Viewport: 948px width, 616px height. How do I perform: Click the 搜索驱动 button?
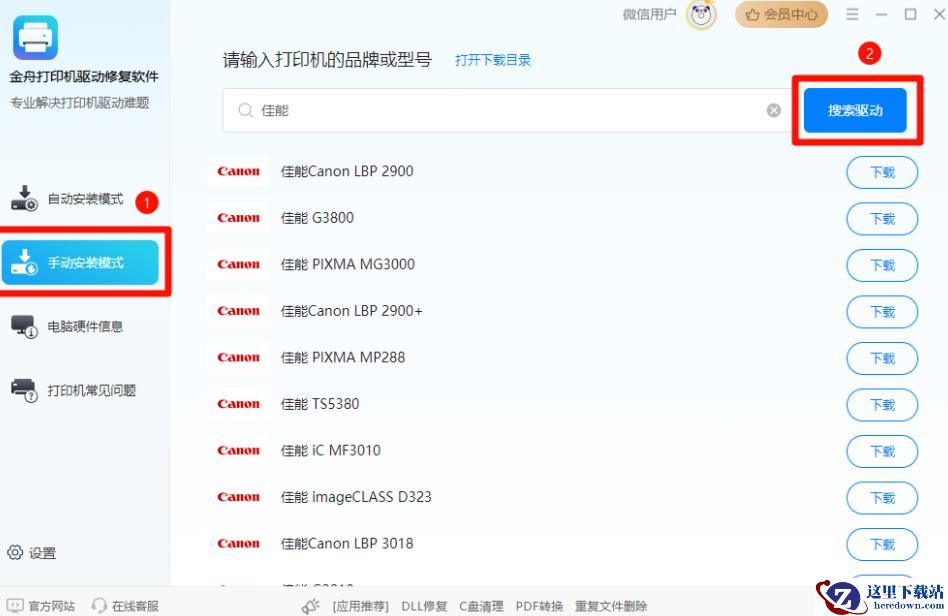click(855, 110)
